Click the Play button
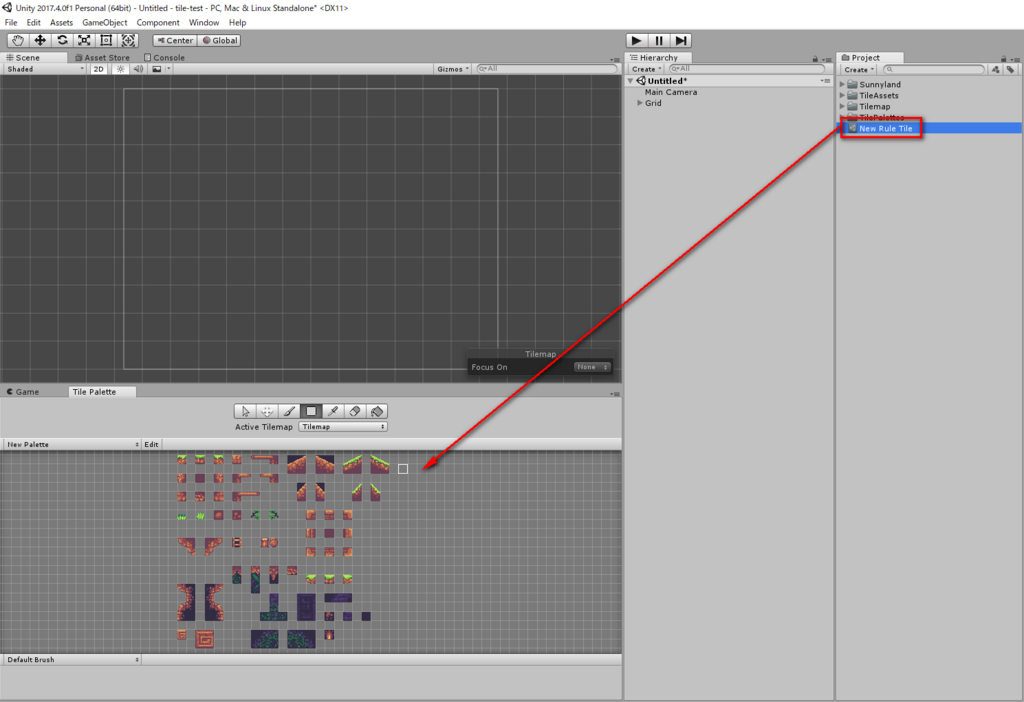This screenshot has height=702, width=1024. click(636, 40)
